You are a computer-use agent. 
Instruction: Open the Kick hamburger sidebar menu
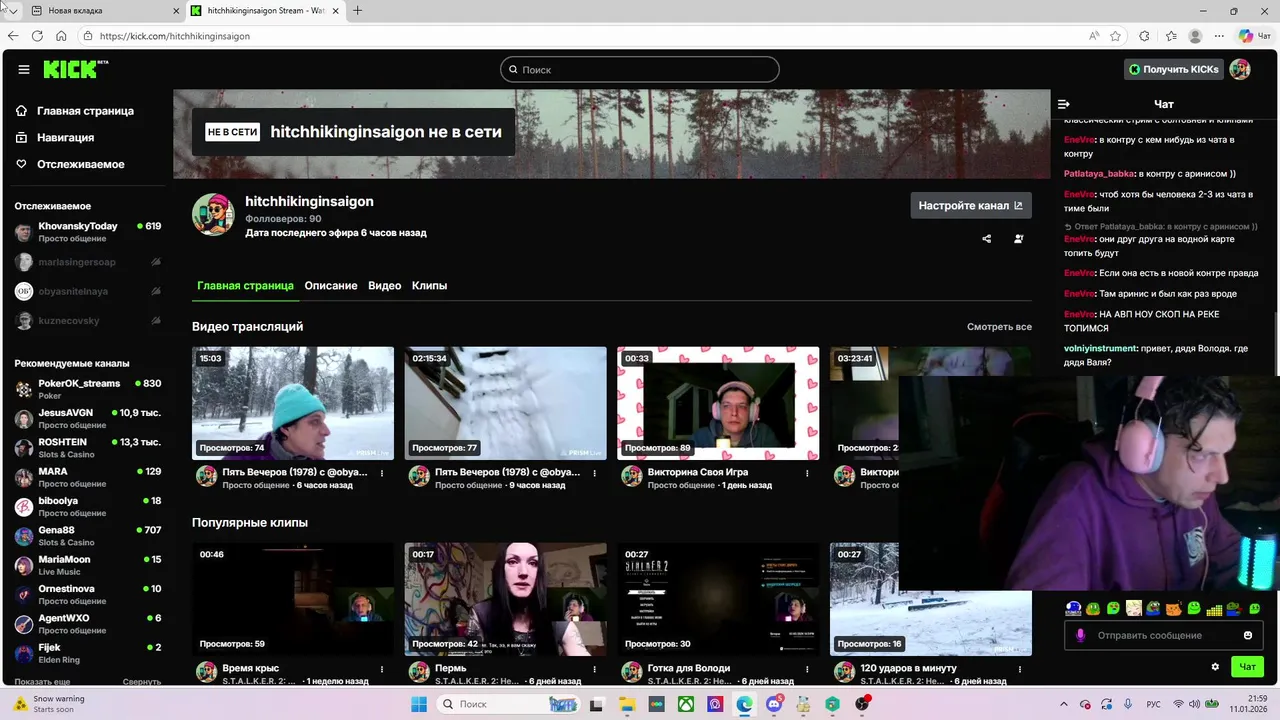coord(24,69)
